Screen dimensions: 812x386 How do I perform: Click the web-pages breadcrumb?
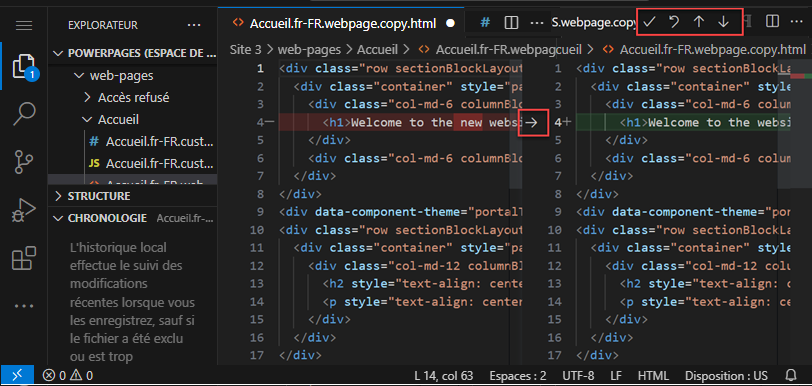[x=310, y=50]
